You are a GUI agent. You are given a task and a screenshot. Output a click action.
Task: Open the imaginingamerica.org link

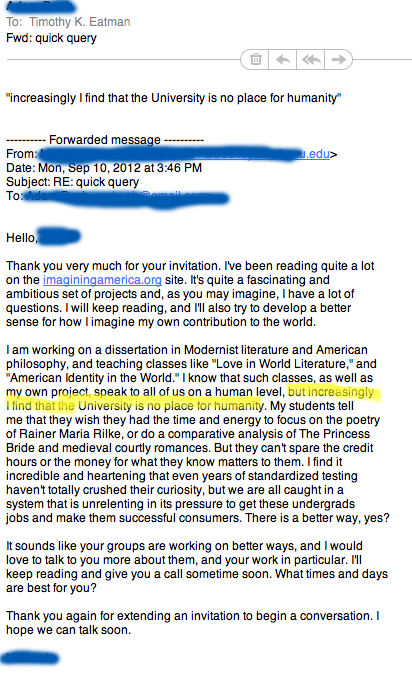click(x=102, y=280)
